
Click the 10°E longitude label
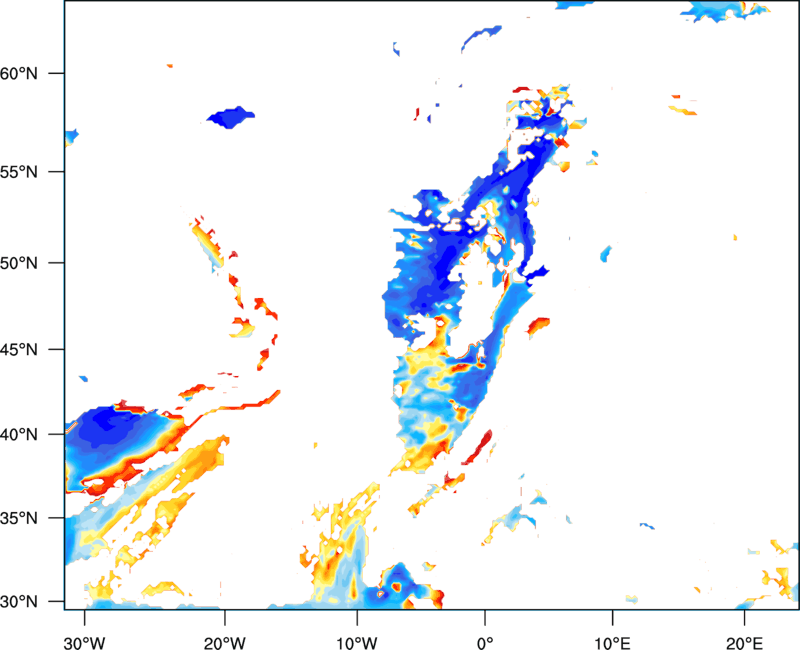tap(612, 643)
